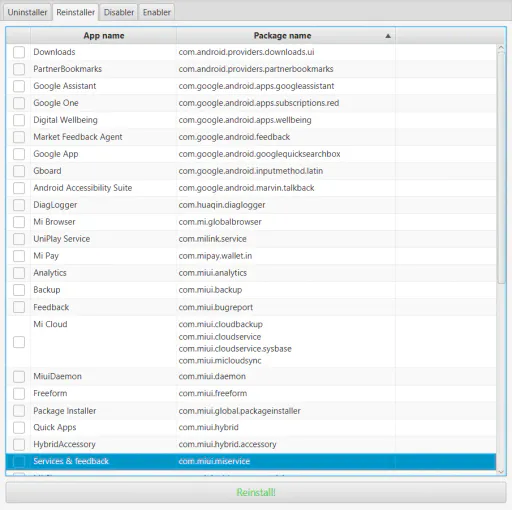Check the Services & feedback checkbox
The width and height of the screenshot is (512, 510).
coord(19,462)
